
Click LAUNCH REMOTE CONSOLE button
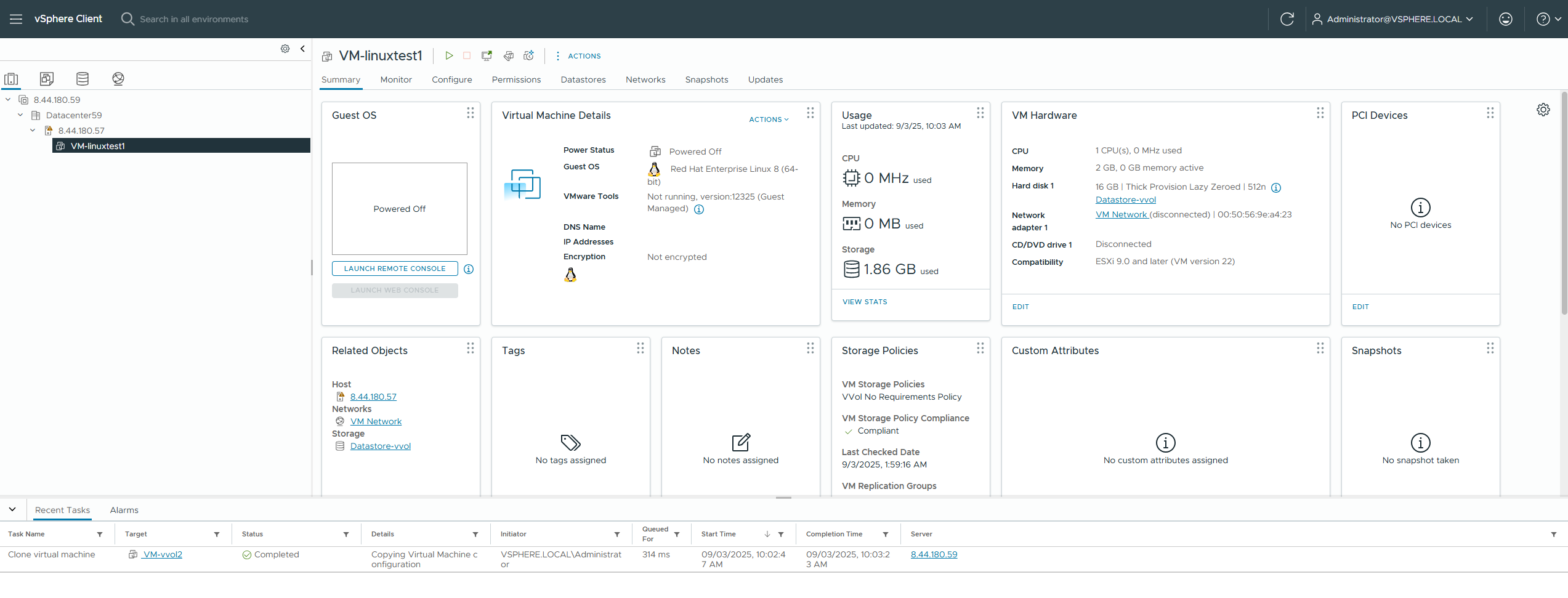point(395,269)
